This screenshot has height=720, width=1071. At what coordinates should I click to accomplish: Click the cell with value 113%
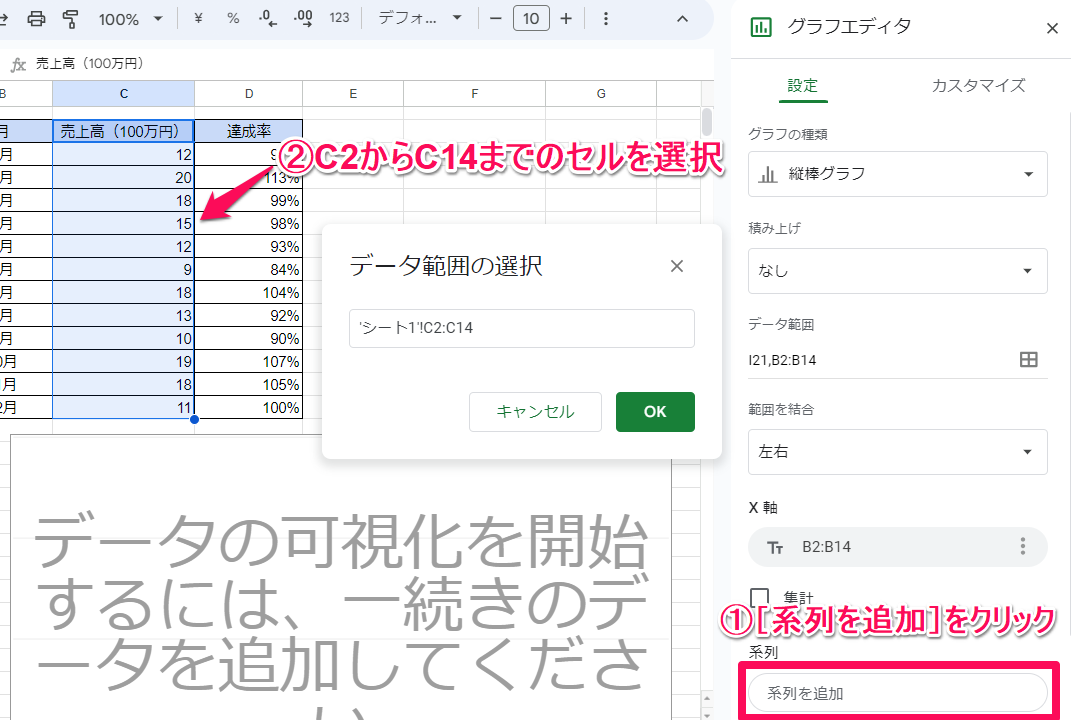tap(249, 178)
